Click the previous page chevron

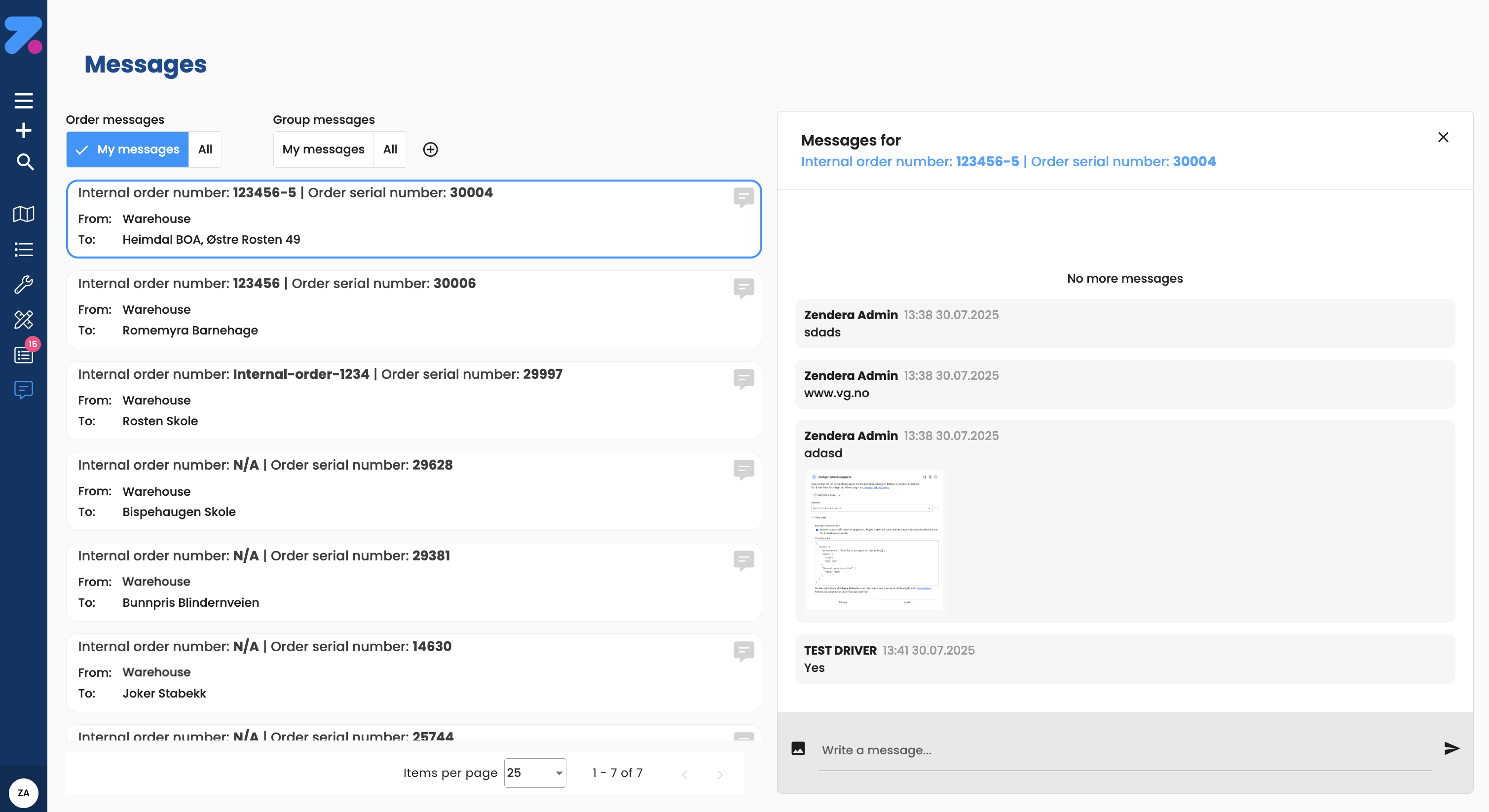tap(685, 775)
